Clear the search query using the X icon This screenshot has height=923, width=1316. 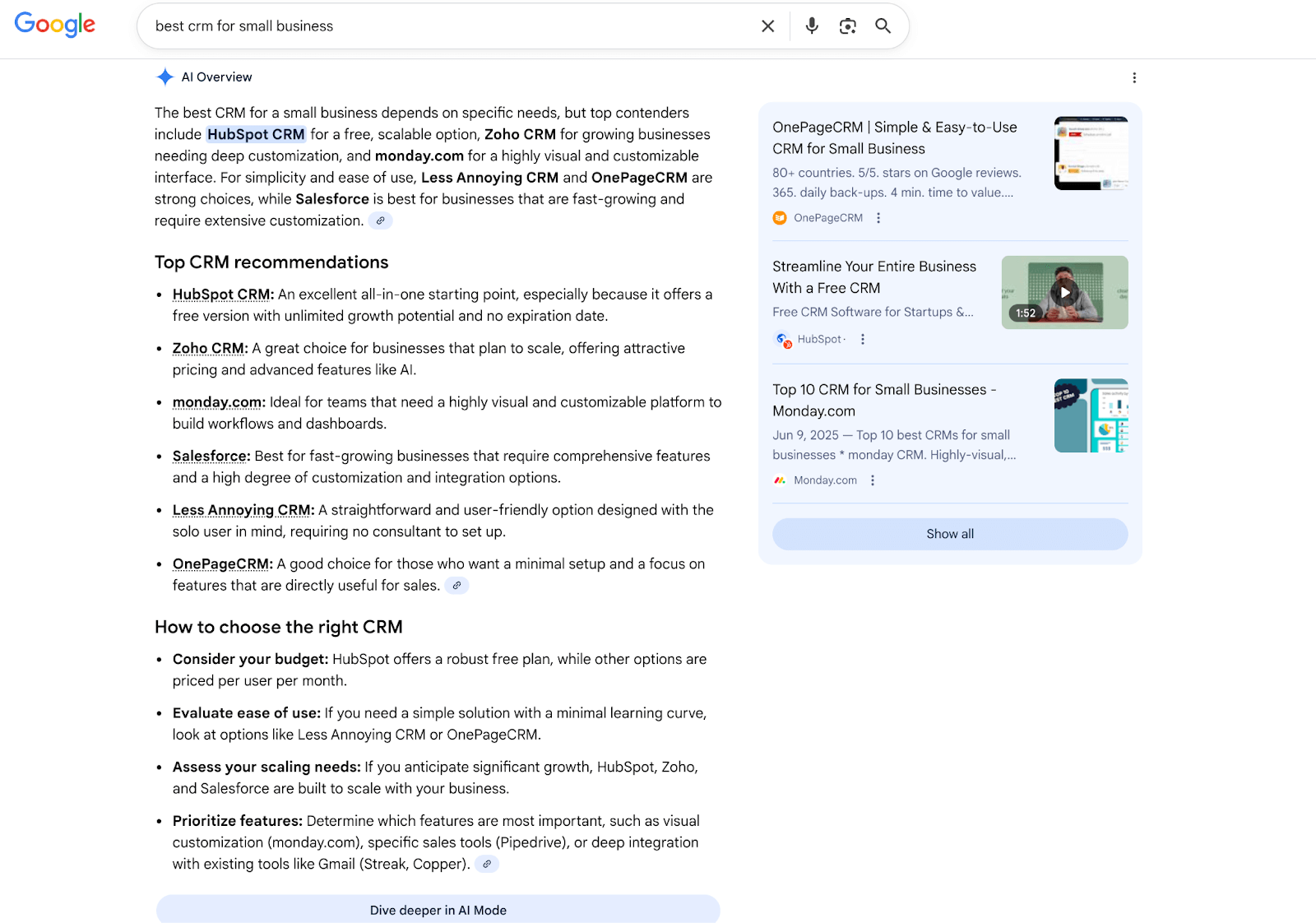pos(767,26)
